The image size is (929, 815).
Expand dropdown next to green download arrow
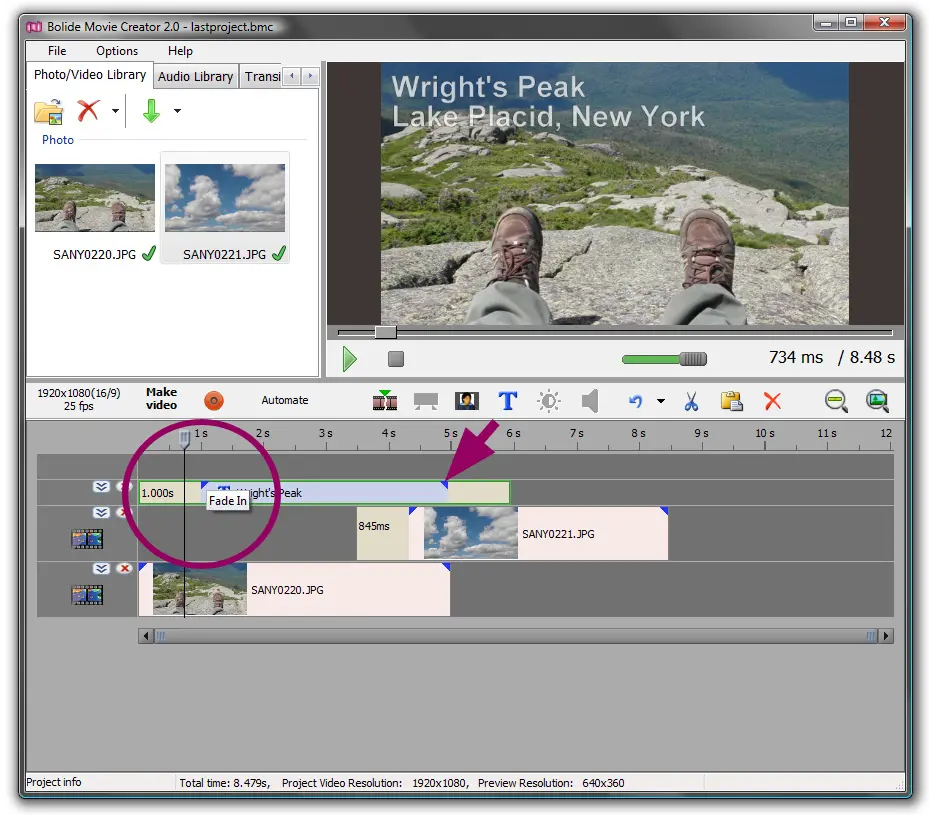pyautogui.click(x=177, y=111)
